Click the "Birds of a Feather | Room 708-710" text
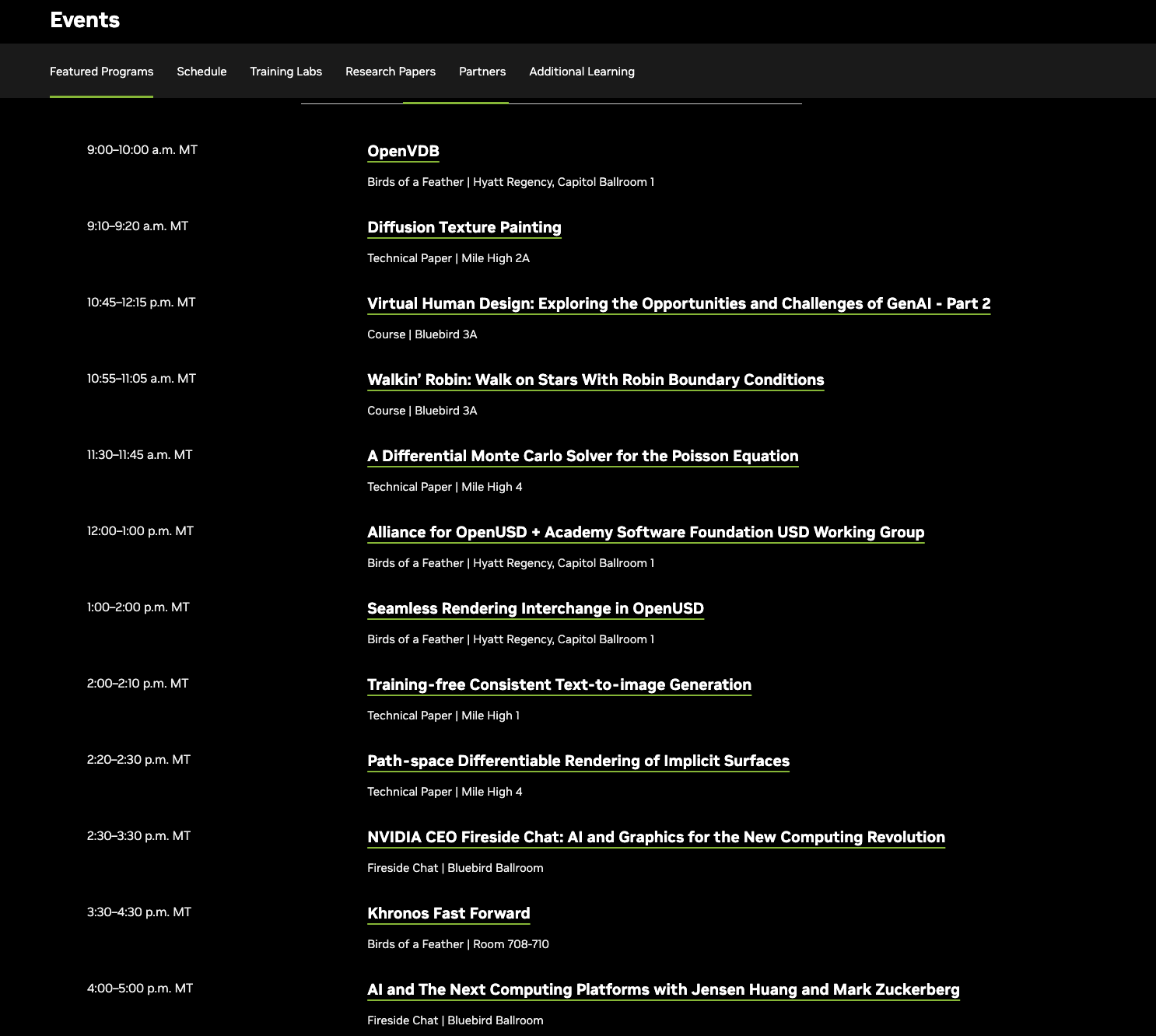The width and height of the screenshot is (1156, 1036). point(458,944)
